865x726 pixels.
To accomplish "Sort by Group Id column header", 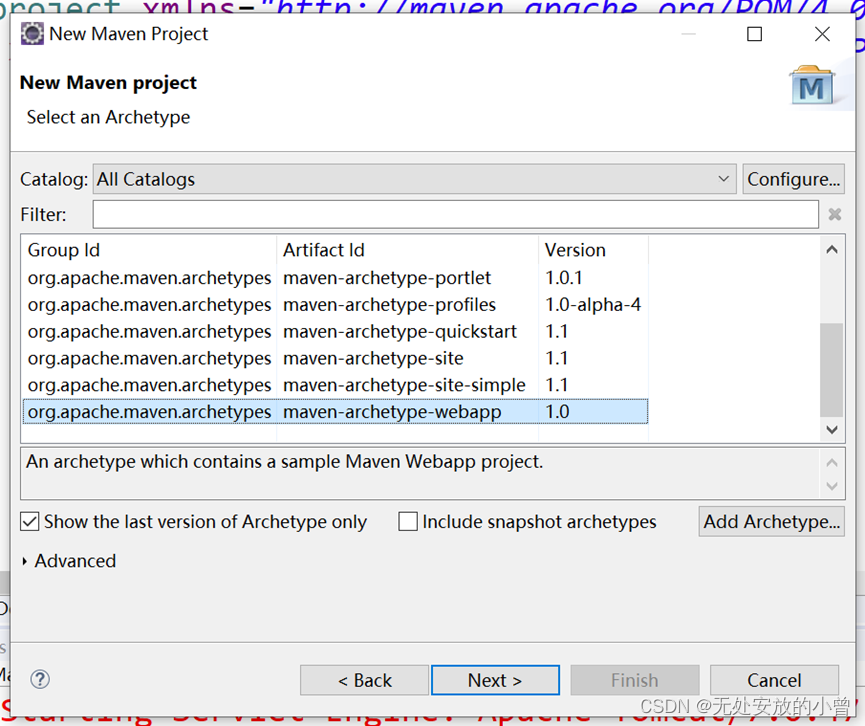I will 149,250.
